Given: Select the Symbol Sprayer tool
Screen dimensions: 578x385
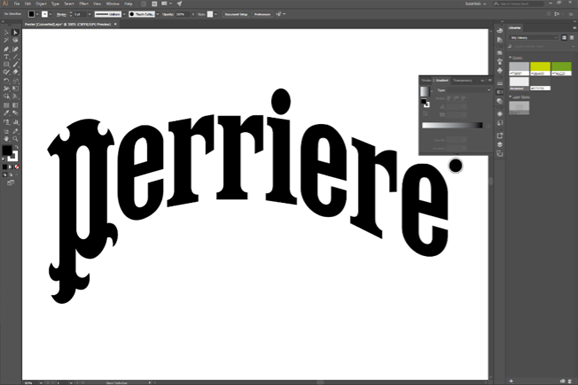Looking at the screenshot, I should (x=6, y=122).
